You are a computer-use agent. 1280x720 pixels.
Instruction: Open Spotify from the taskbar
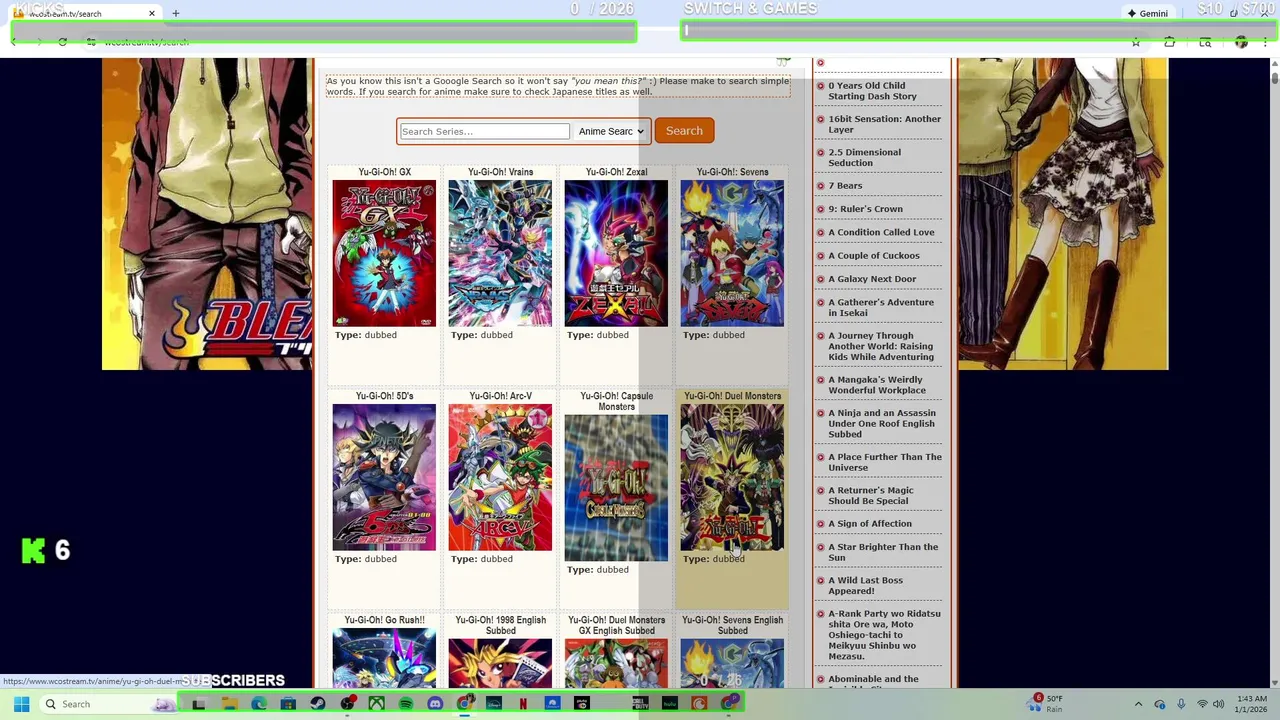tap(406, 704)
